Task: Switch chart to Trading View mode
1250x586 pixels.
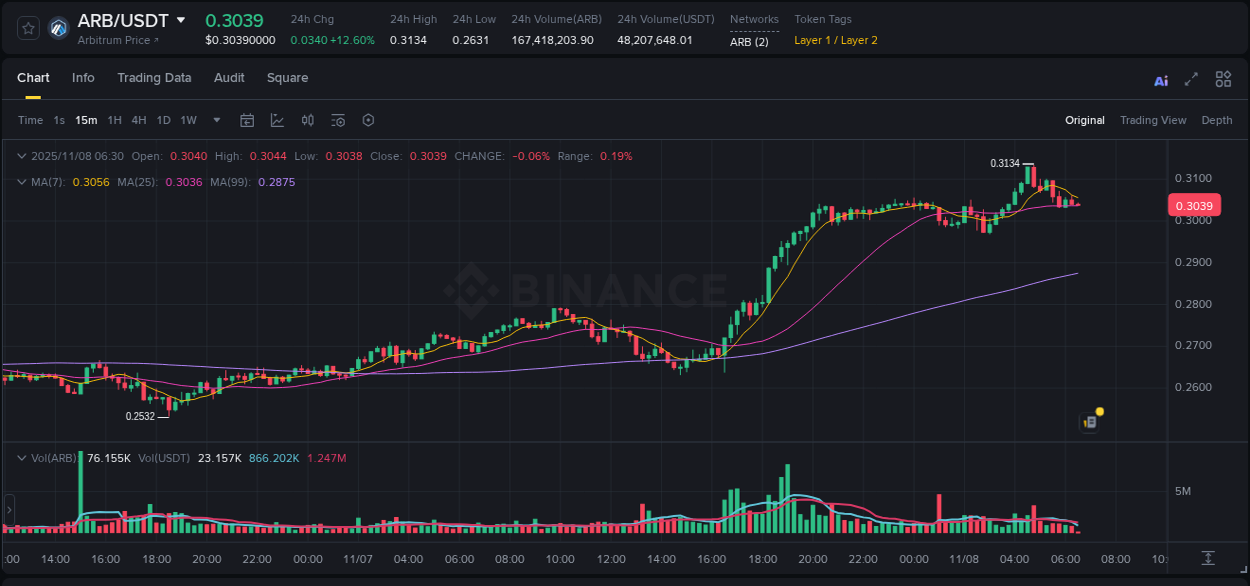Action: pos(1153,120)
